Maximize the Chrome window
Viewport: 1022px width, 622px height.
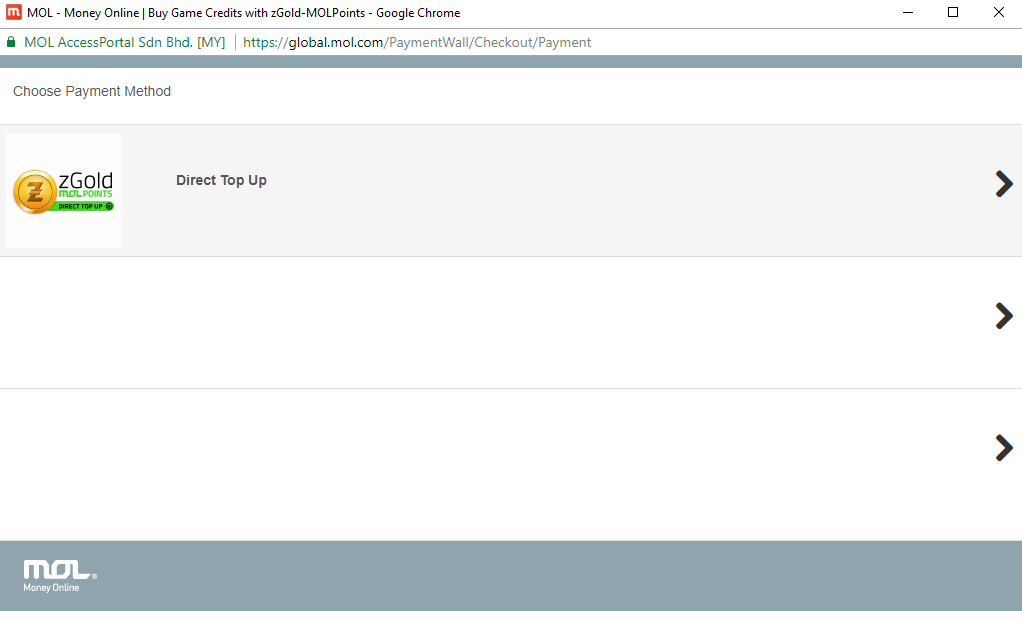point(953,12)
